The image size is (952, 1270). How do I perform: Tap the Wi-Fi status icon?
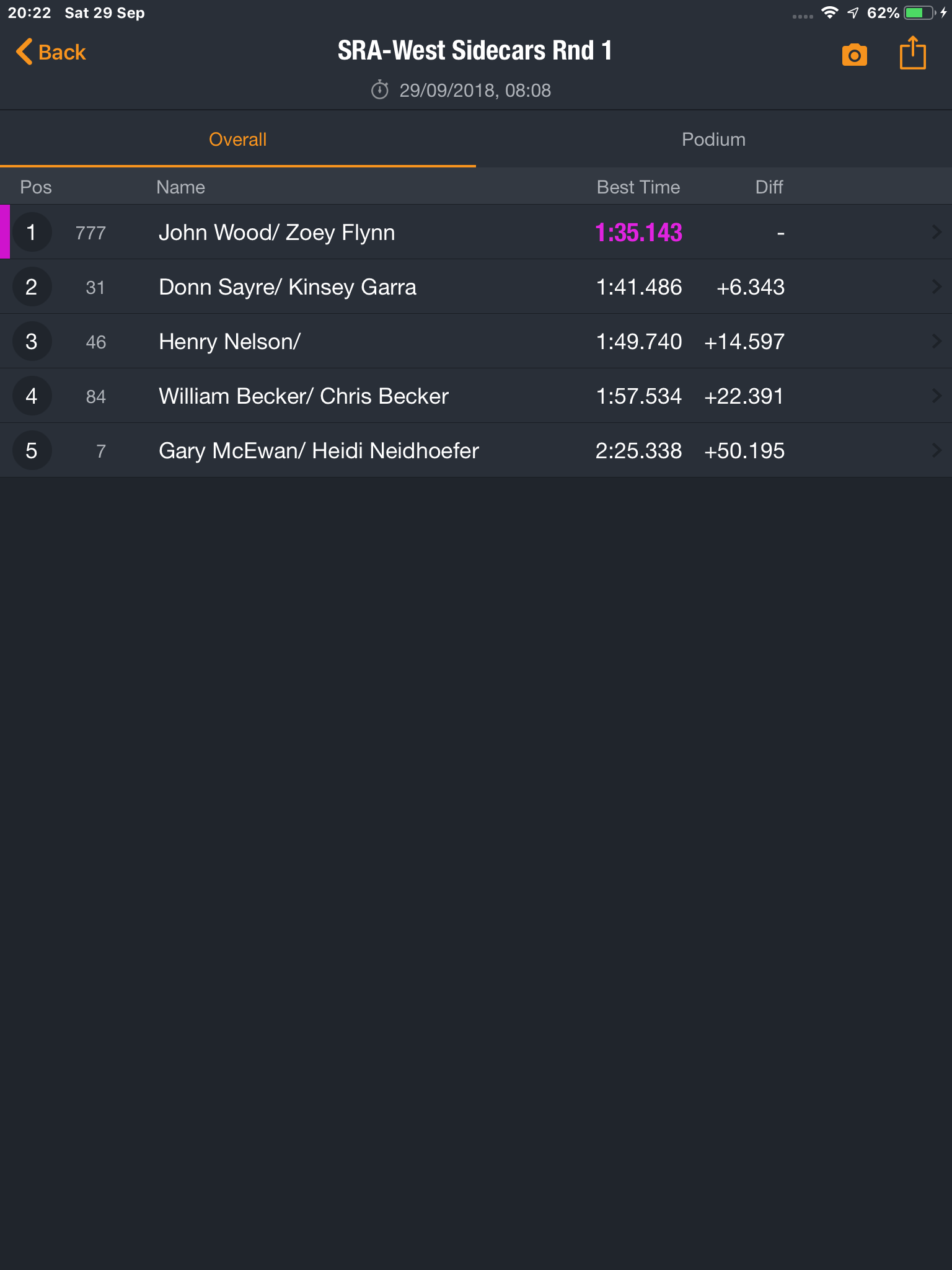pos(830,13)
